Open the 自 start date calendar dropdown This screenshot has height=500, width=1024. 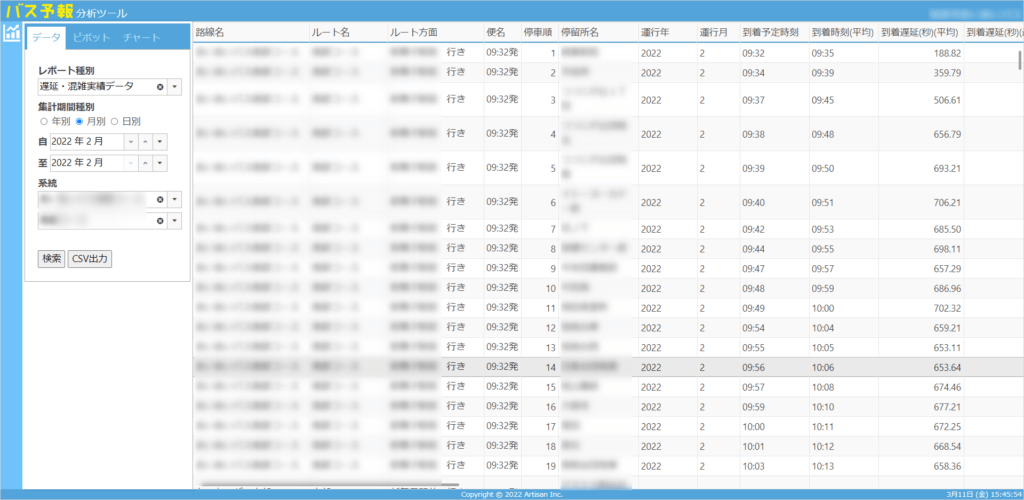point(161,142)
